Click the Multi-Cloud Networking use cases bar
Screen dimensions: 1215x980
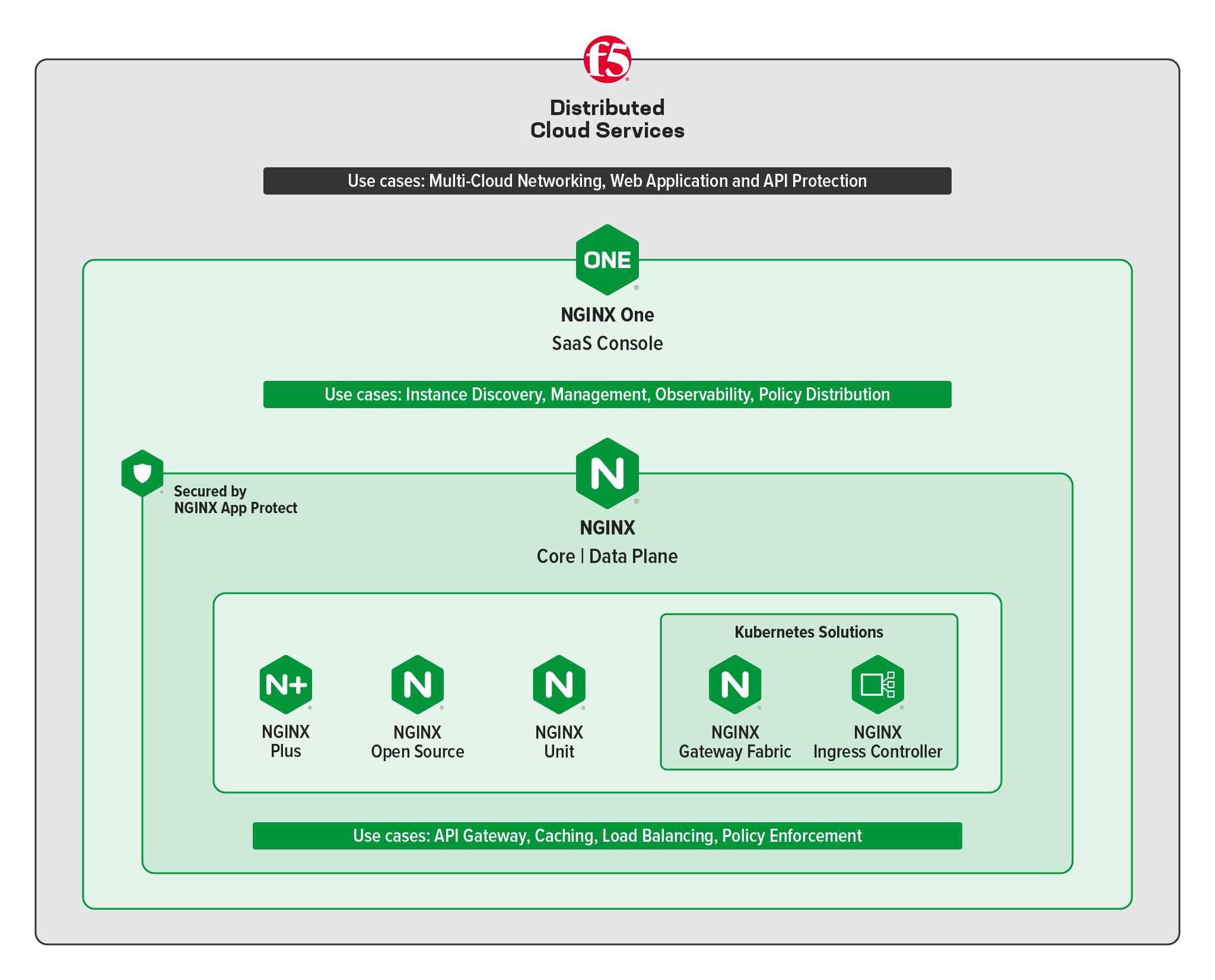click(607, 181)
